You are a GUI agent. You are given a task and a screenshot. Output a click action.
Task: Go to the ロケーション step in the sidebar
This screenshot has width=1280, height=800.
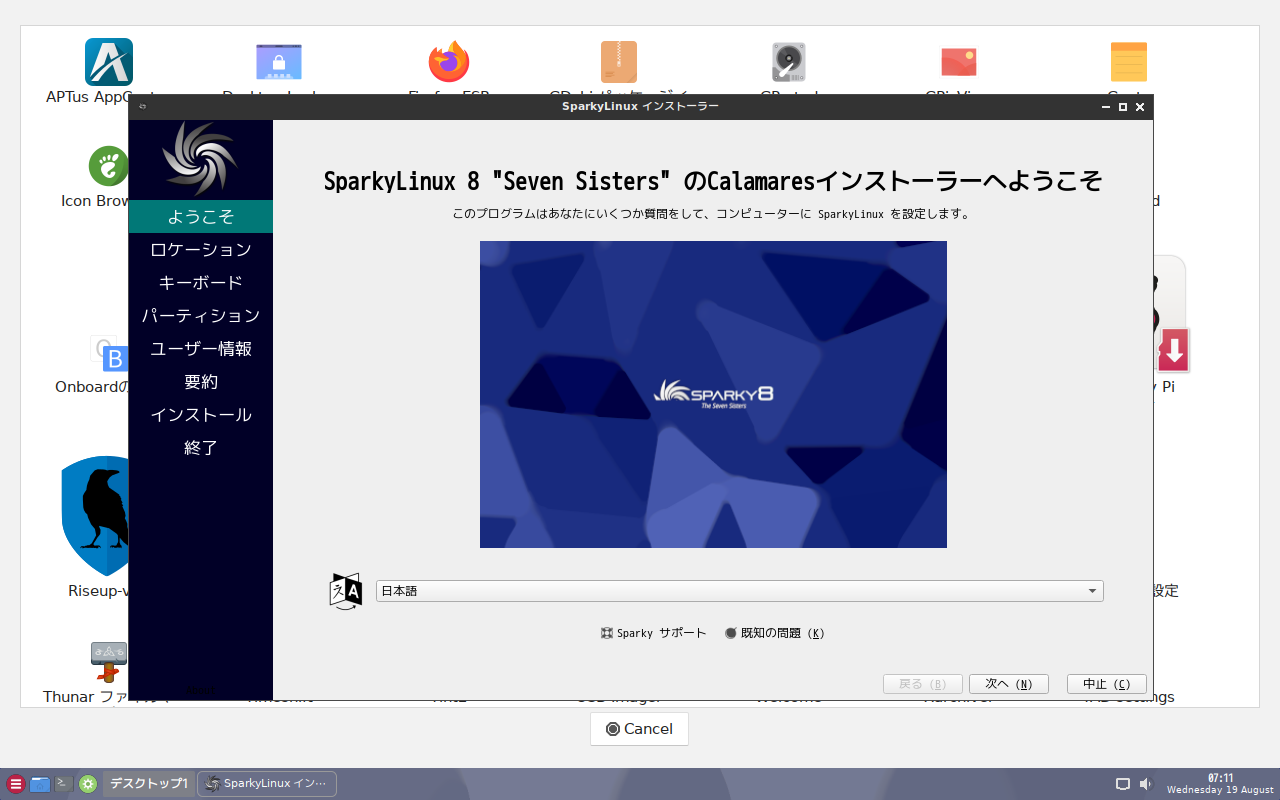[201, 250]
